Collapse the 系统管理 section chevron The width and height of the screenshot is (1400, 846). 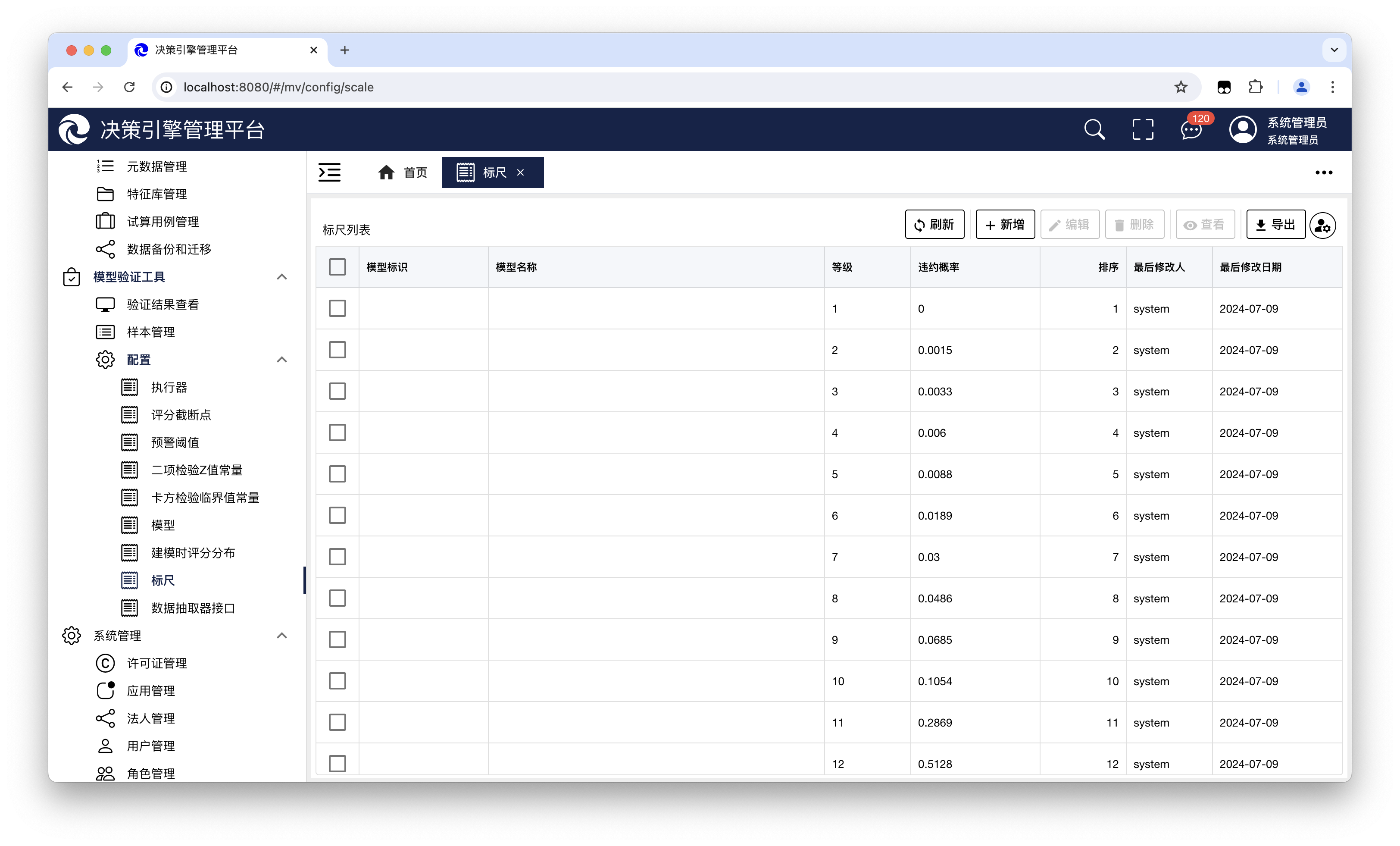[x=282, y=636]
